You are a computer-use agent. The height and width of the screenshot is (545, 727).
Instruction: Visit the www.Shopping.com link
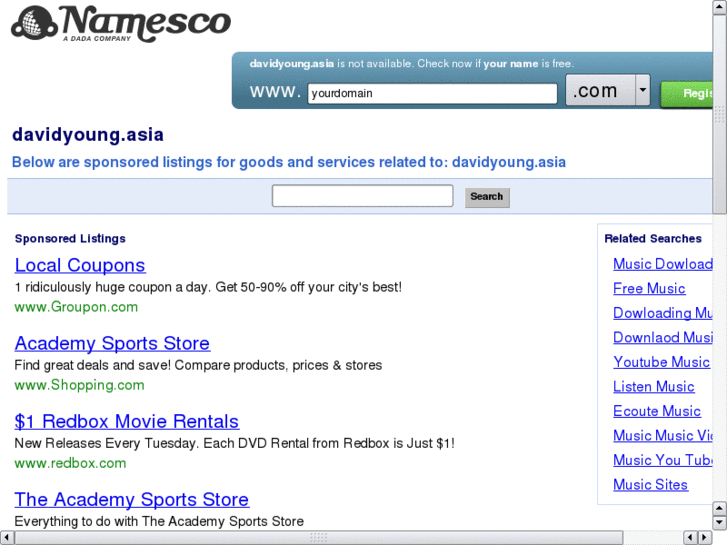coord(79,385)
